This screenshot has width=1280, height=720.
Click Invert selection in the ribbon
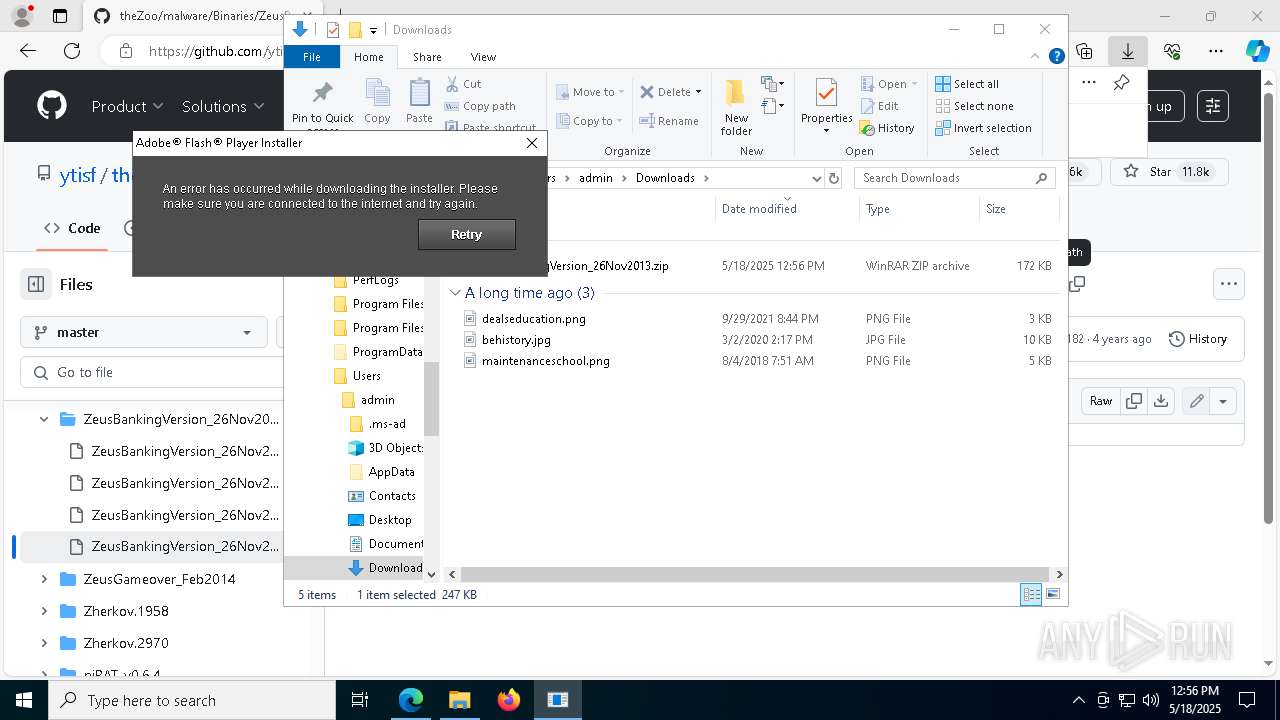point(983,128)
